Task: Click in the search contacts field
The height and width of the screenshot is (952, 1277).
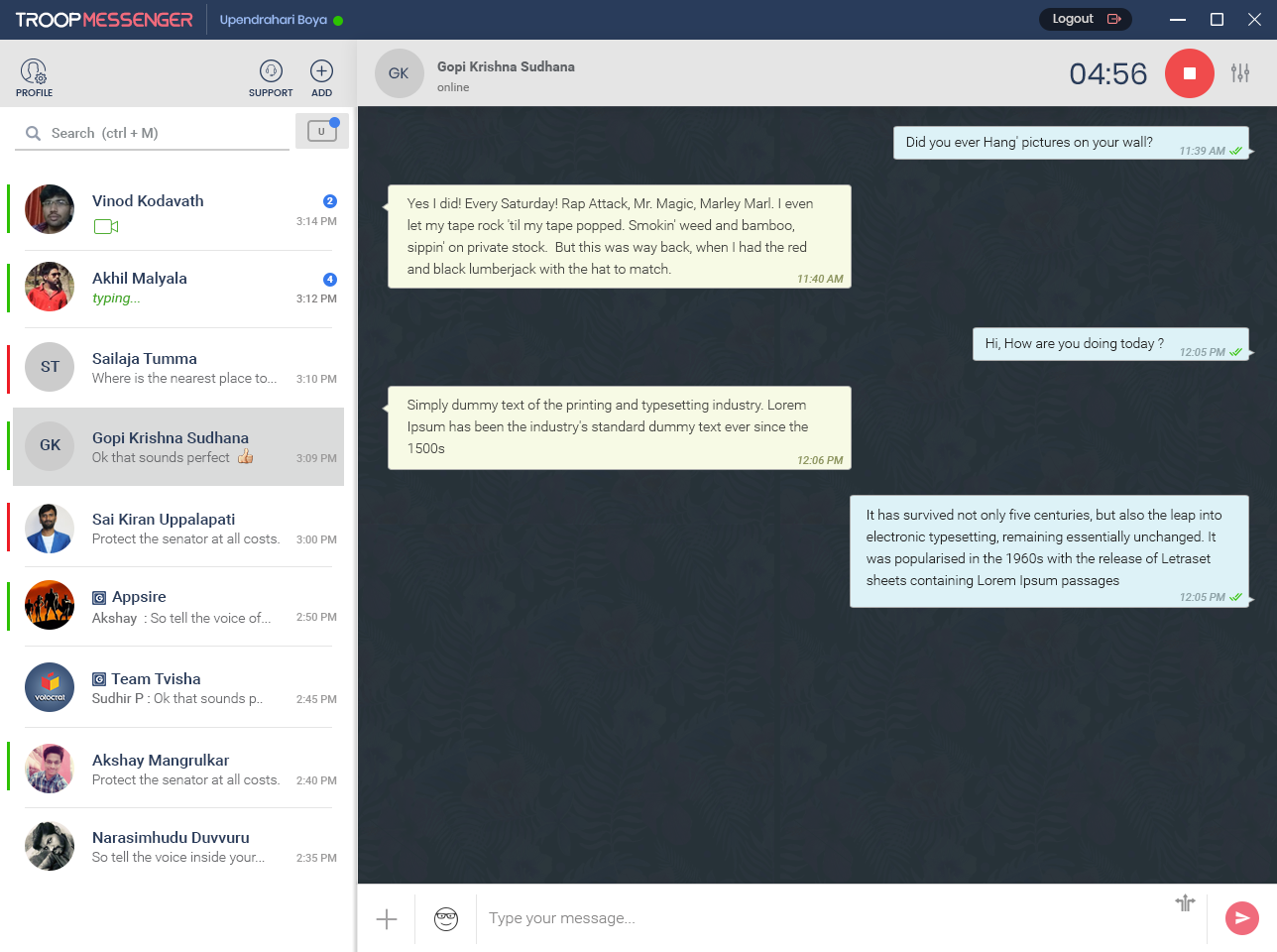Action: 159,133
